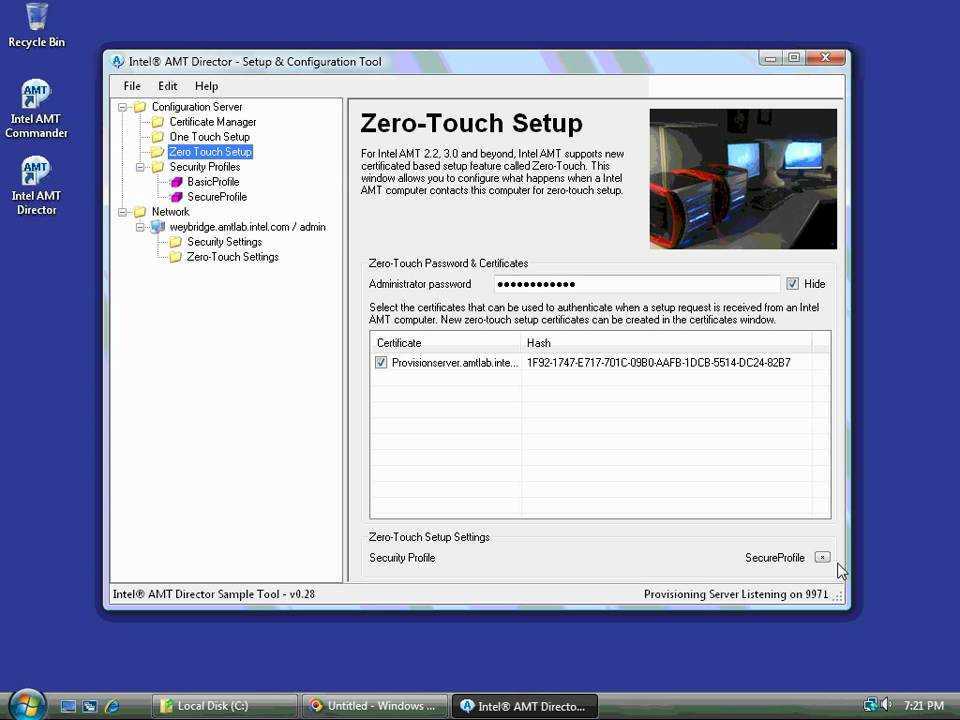Collapse the Network tree node
This screenshot has height=720, width=960.
(122, 212)
